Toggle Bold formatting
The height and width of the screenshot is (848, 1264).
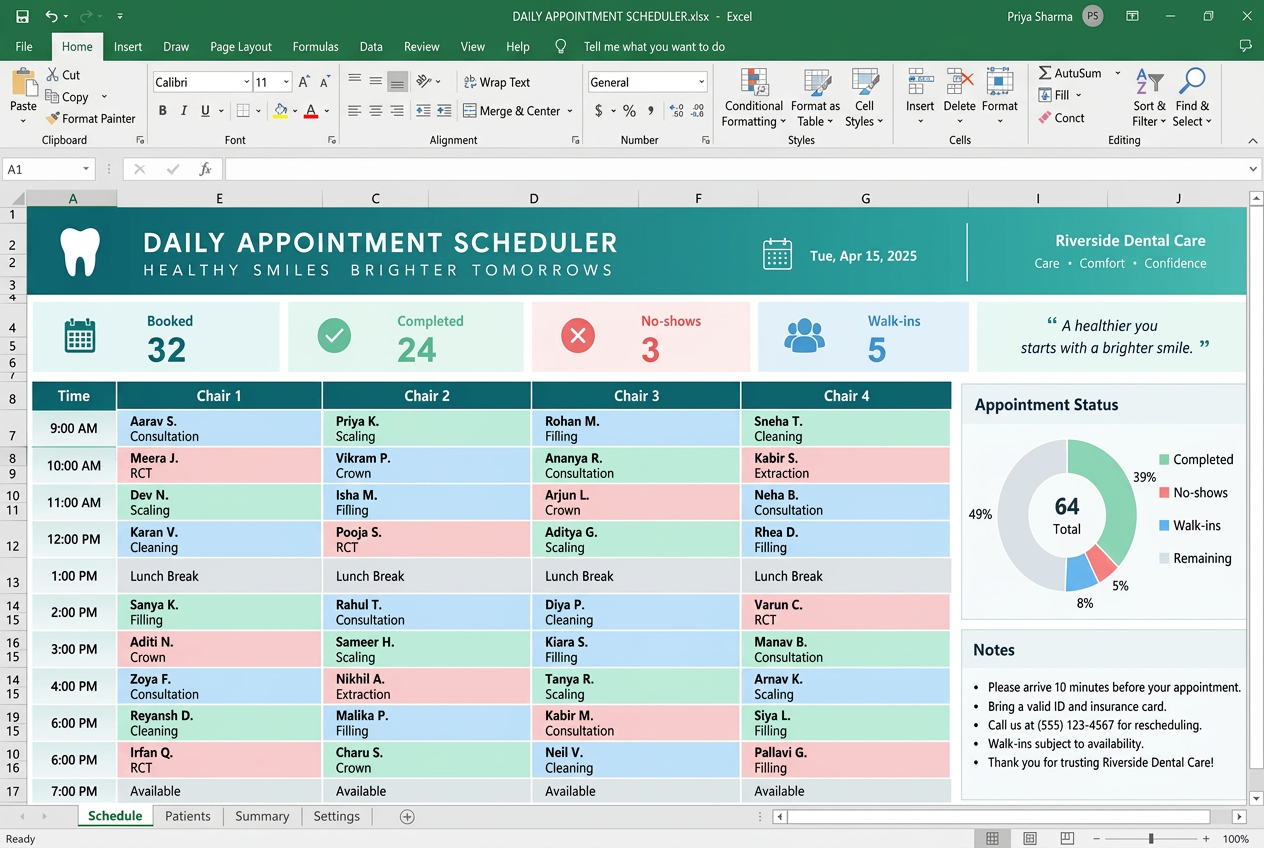163,111
